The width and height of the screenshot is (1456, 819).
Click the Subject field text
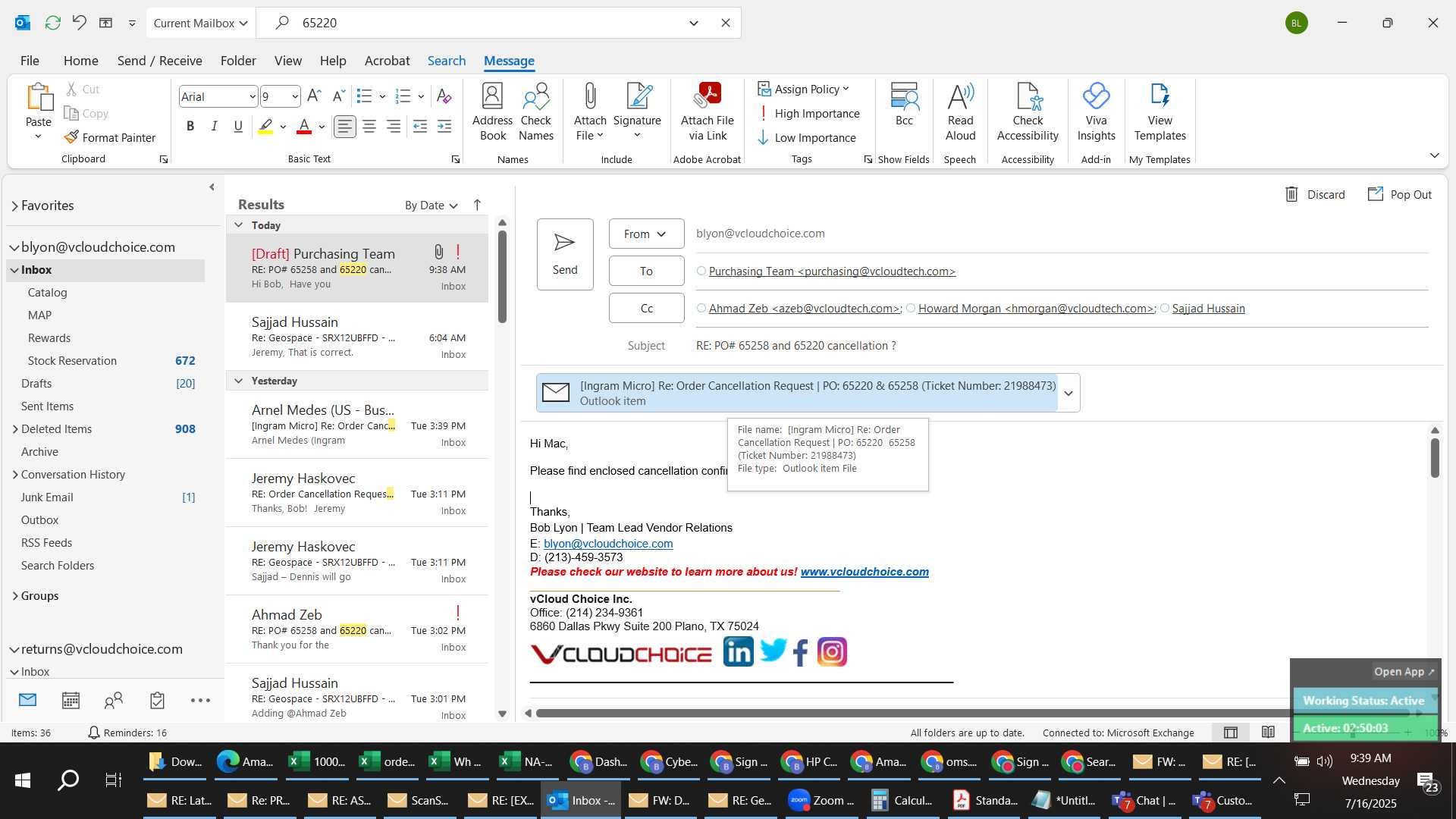tap(795, 346)
